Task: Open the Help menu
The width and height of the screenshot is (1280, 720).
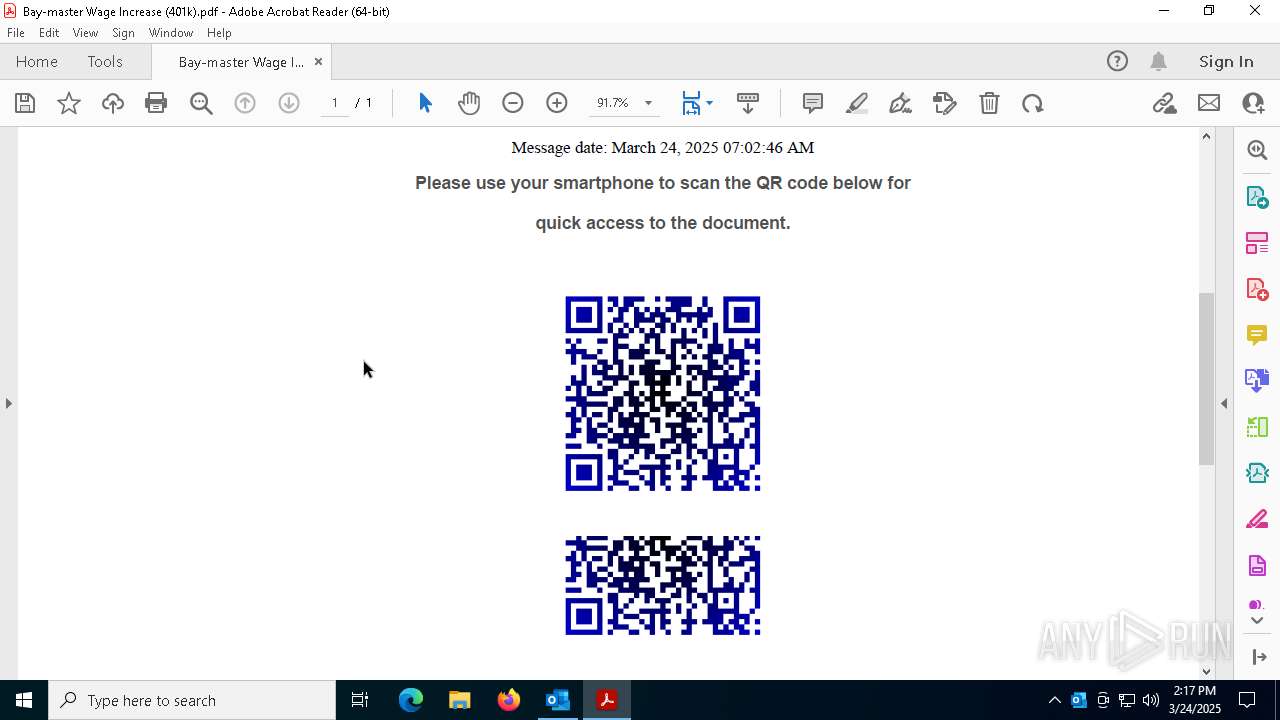Action: 219,33
